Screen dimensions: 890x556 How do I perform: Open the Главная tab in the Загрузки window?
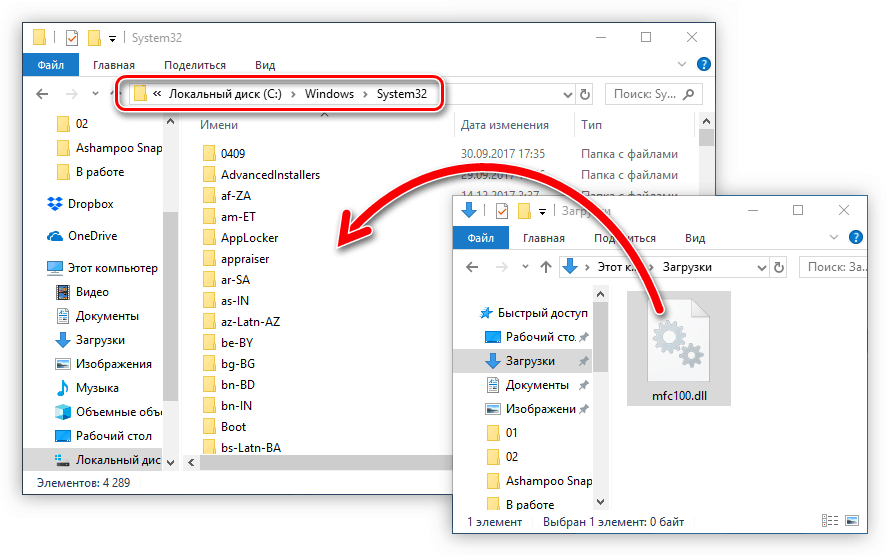point(544,238)
